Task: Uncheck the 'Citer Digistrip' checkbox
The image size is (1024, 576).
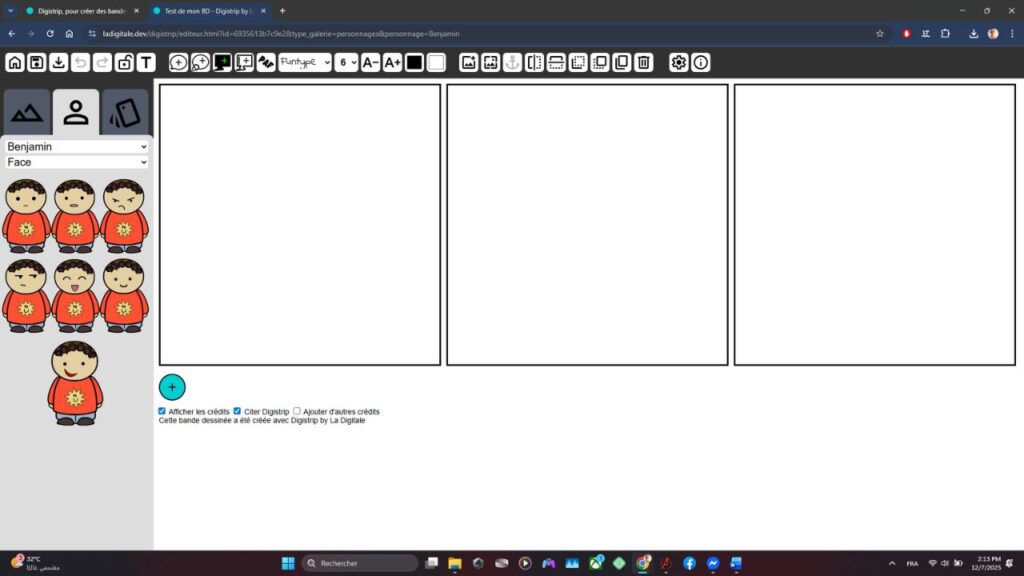Action: [237, 410]
